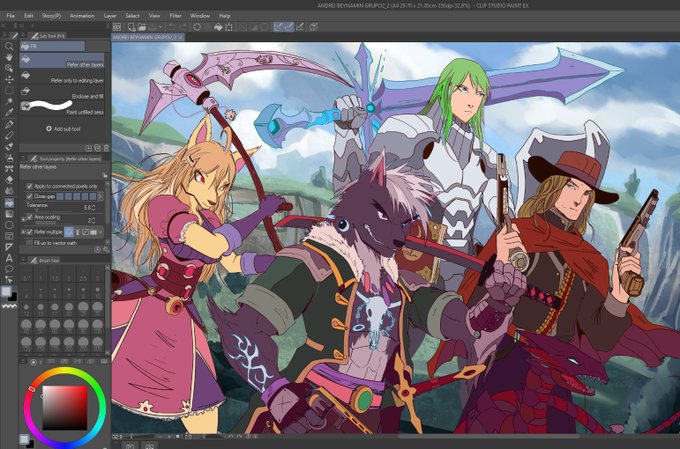Viewport: 680px width, 449px height.
Task: Expand the Close gap amount arrow
Action: pos(100,197)
